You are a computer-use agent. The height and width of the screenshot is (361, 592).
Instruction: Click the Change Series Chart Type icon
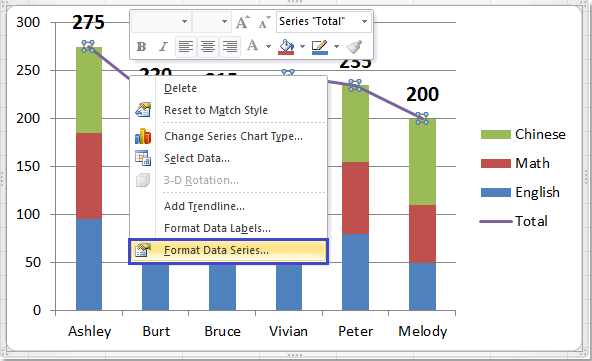pos(143,136)
